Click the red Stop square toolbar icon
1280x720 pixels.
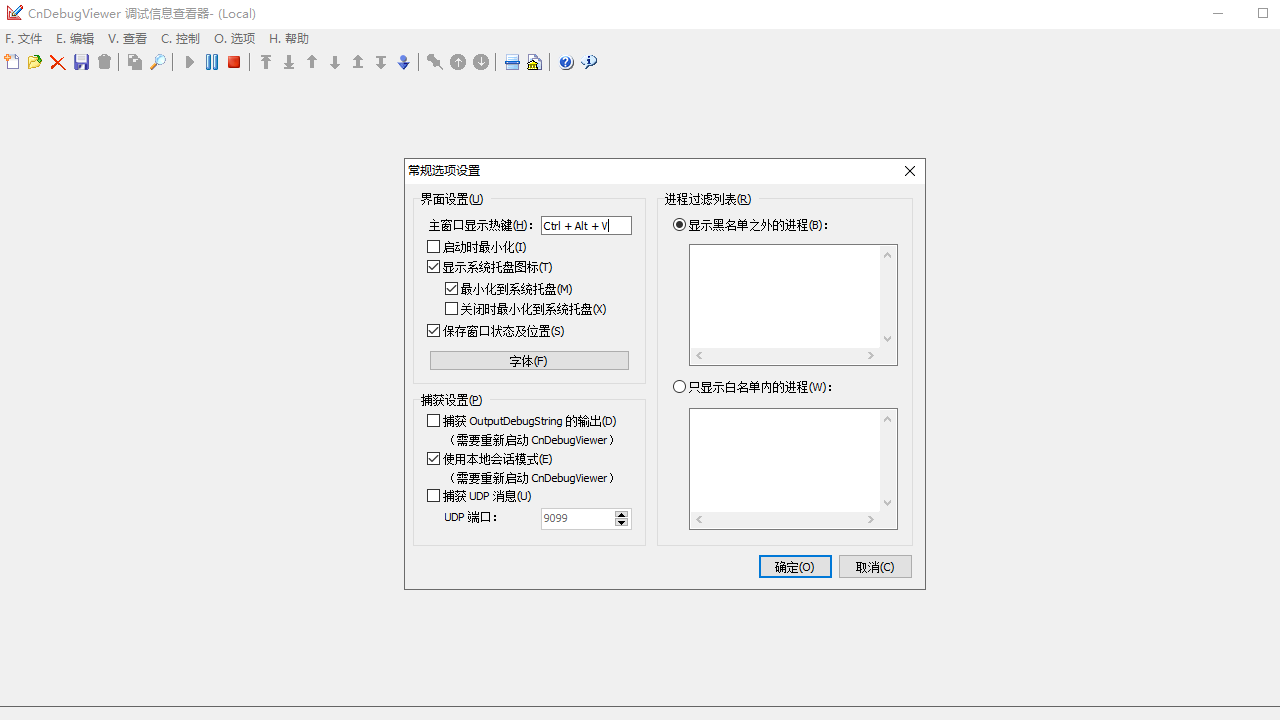click(x=234, y=62)
